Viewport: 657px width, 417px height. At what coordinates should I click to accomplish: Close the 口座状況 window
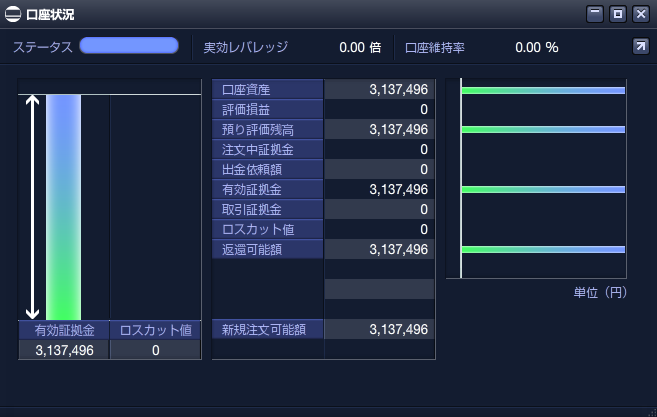tap(640, 13)
